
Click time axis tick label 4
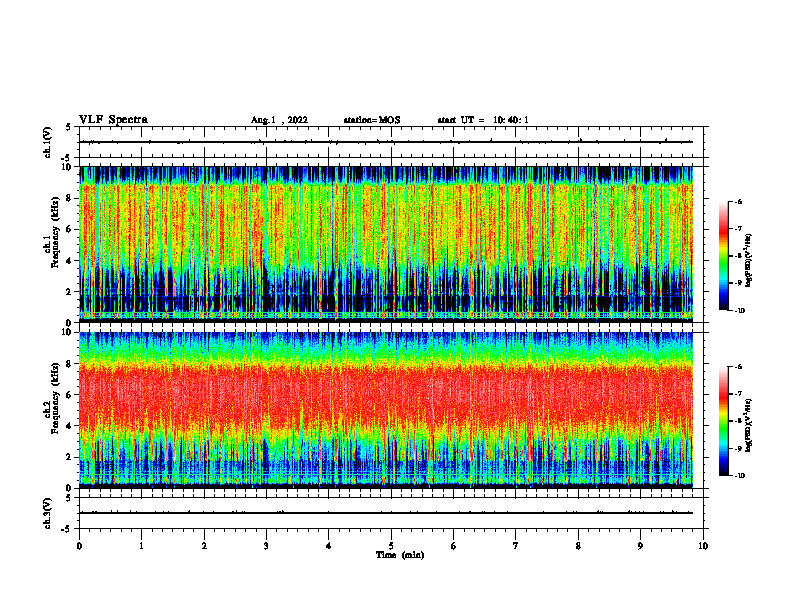[329, 546]
